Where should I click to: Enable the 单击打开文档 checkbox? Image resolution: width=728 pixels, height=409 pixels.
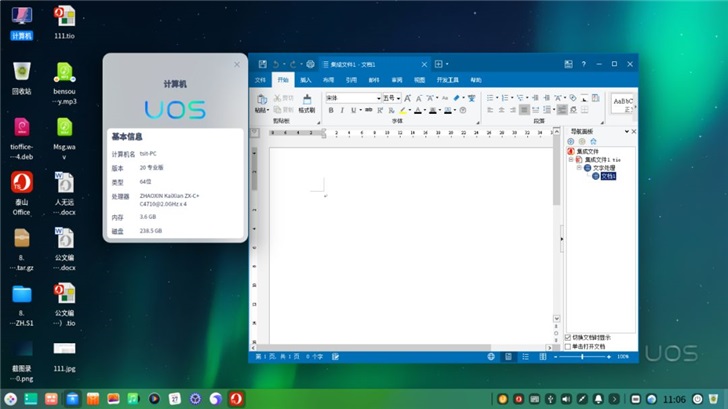click(x=569, y=346)
